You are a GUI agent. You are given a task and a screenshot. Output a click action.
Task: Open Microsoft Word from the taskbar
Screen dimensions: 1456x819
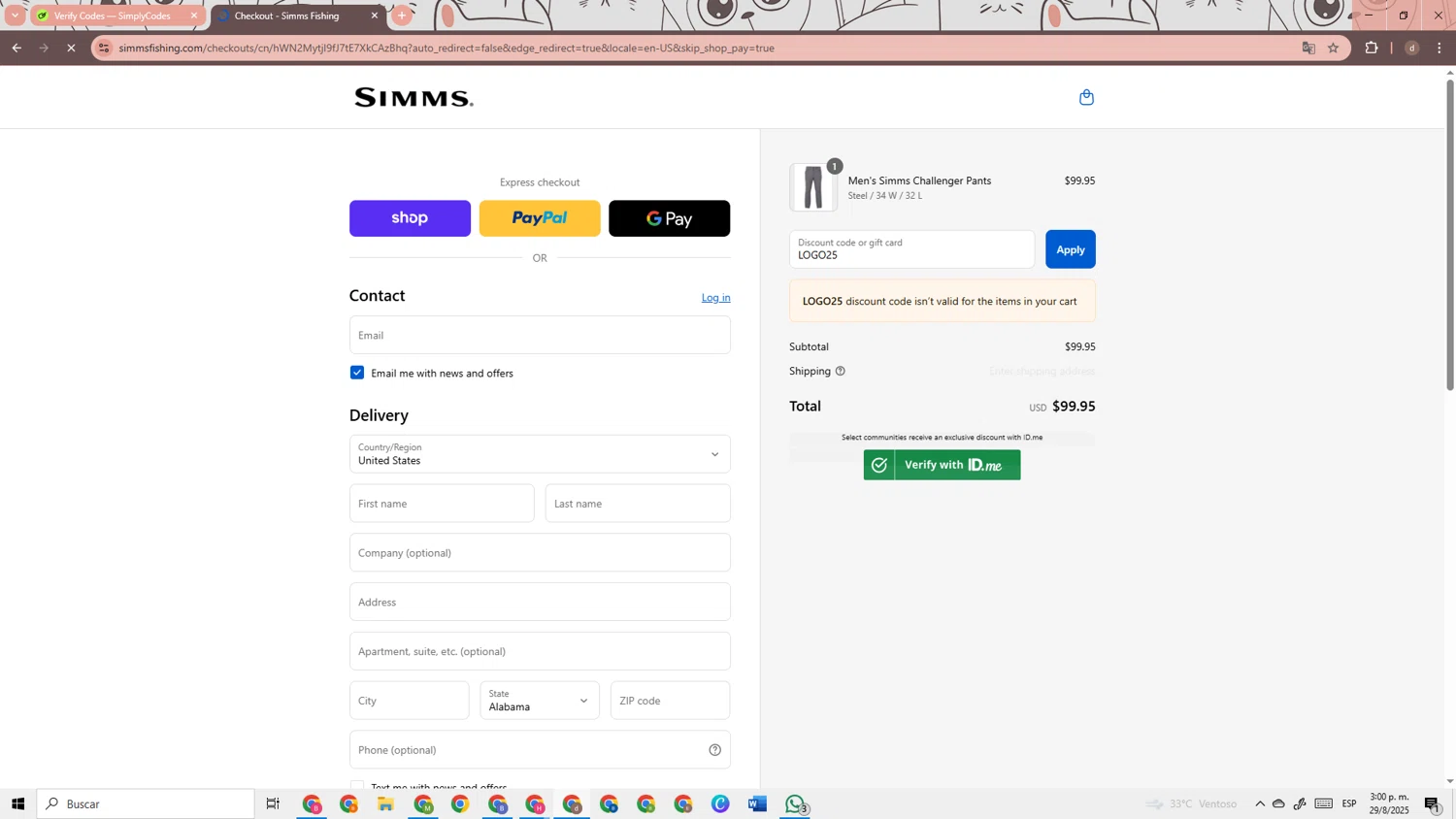tap(757, 803)
